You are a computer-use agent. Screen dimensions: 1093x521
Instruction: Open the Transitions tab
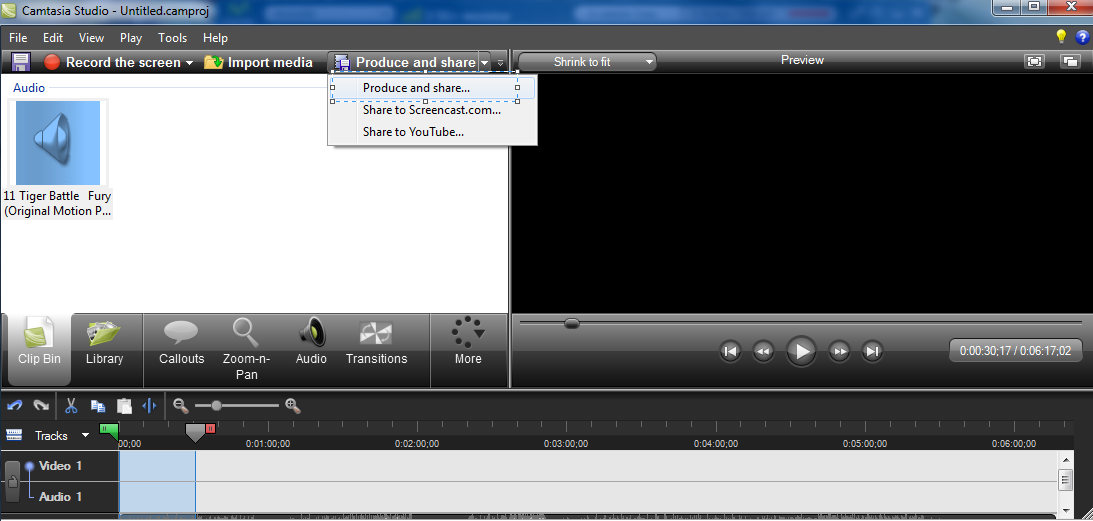tap(376, 342)
